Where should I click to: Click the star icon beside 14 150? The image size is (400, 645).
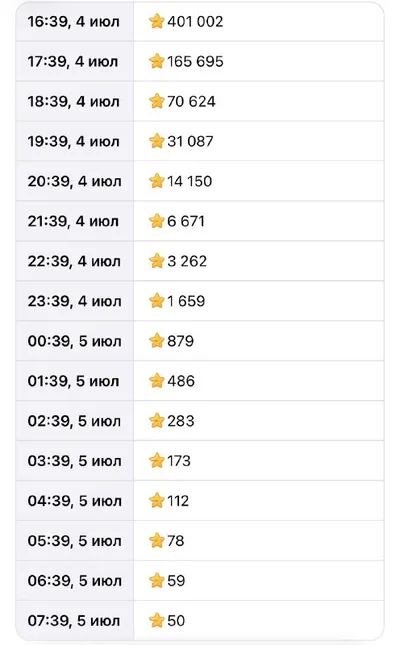[156, 181]
